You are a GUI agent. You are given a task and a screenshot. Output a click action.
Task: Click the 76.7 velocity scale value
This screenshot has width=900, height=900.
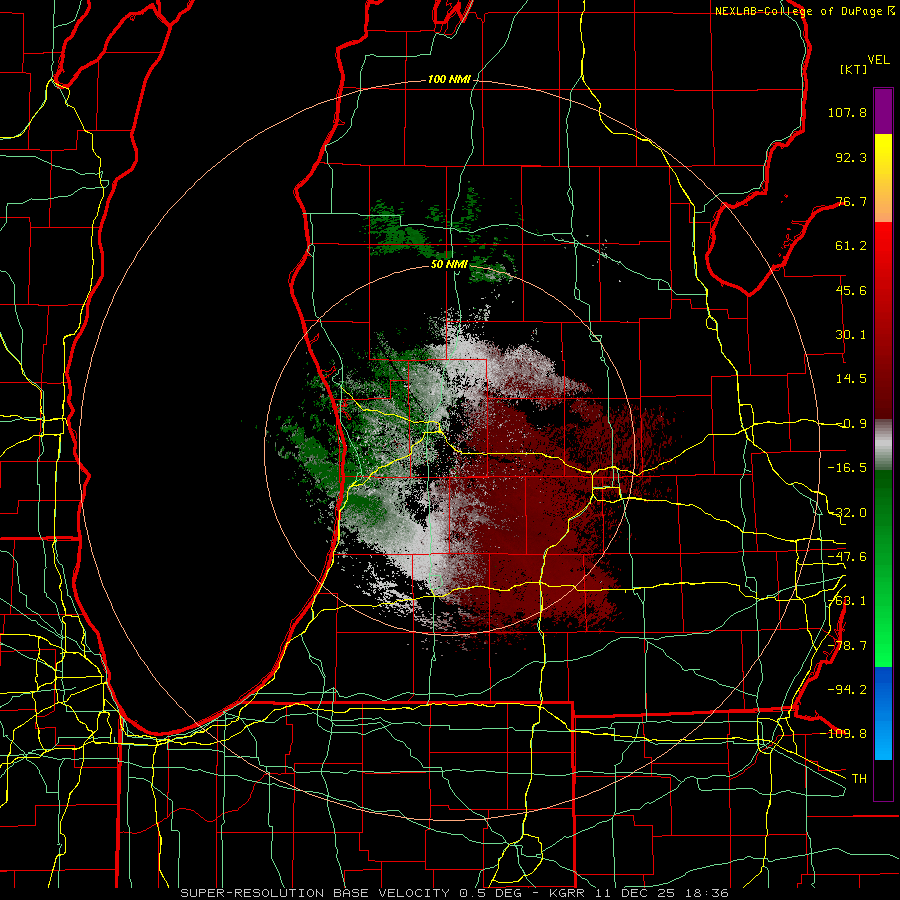(851, 201)
